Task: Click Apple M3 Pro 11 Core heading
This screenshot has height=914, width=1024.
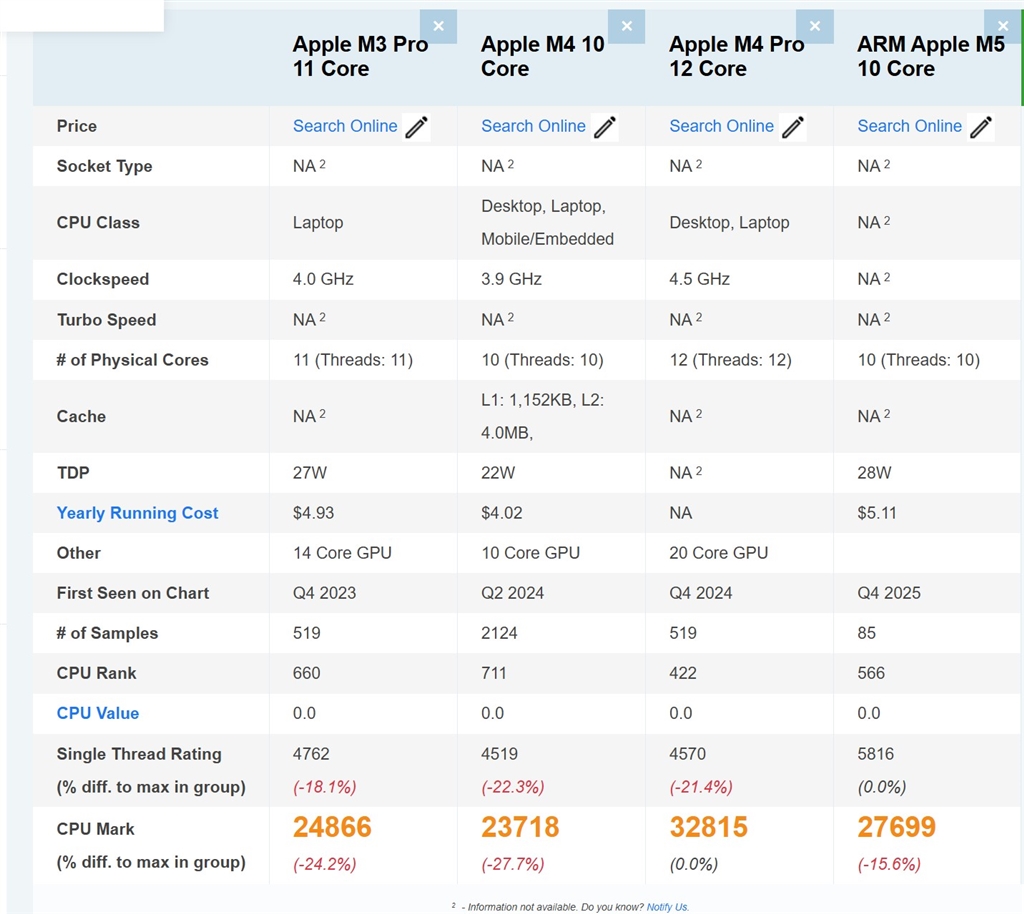Action: 360,57
